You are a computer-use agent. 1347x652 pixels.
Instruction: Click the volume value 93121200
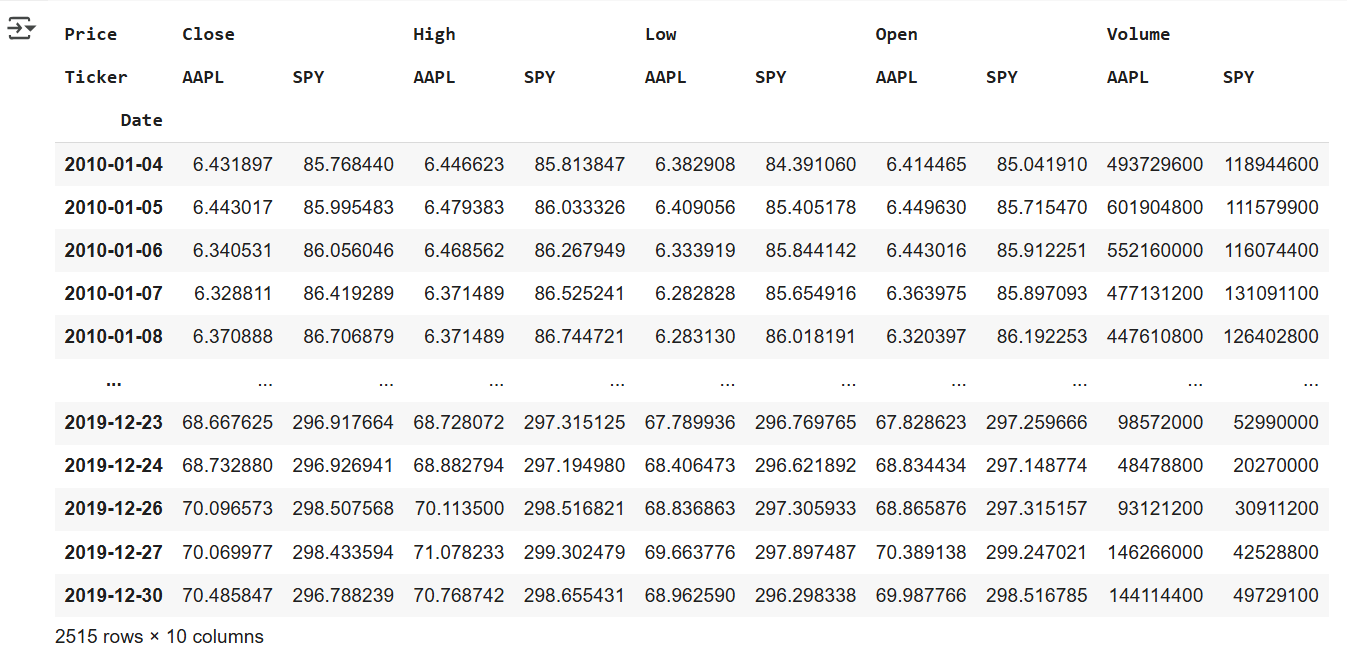pyautogui.click(x=1161, y=509)
